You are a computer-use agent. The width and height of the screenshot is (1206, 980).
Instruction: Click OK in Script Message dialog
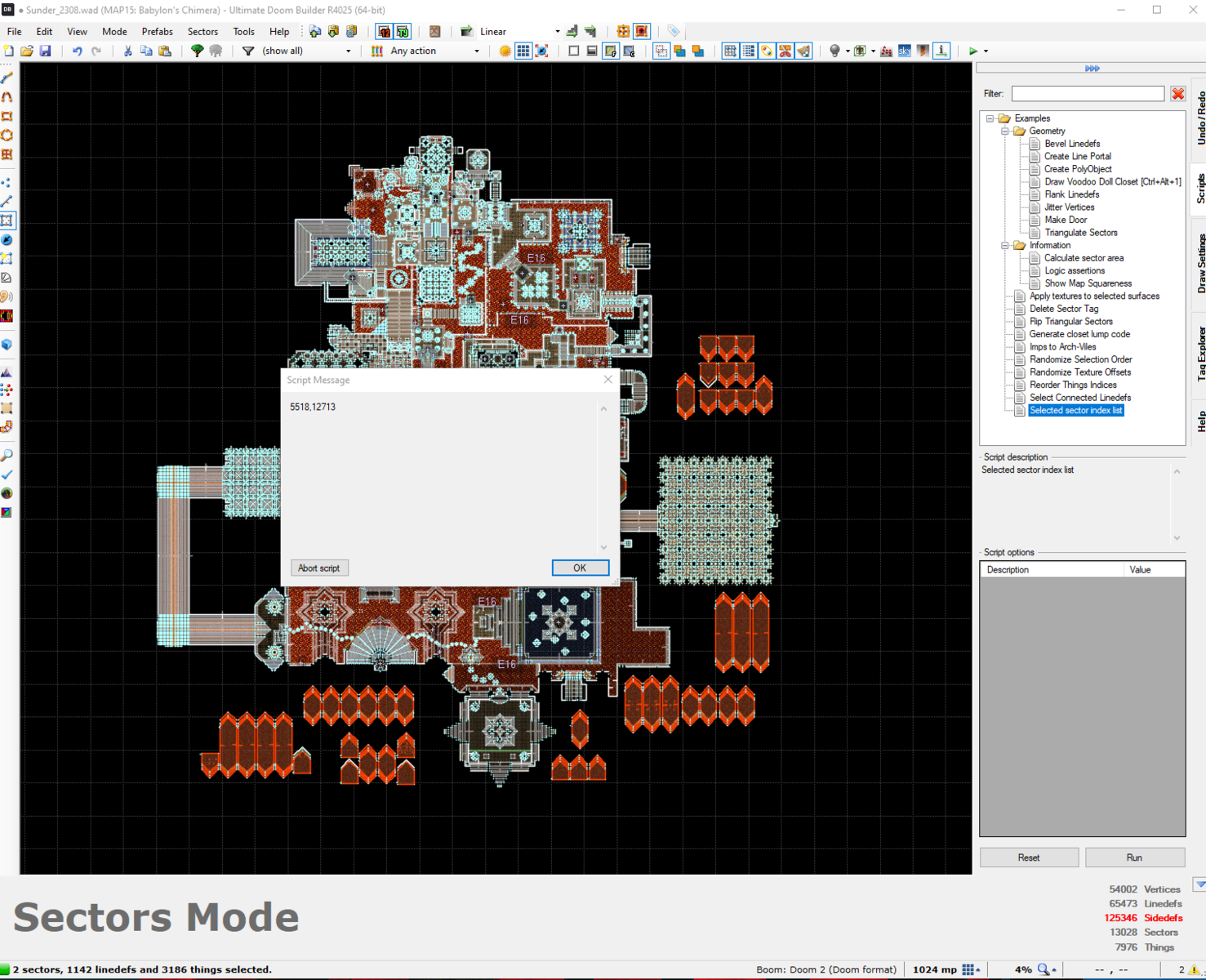pyautogui.click(x=580, y=568)
